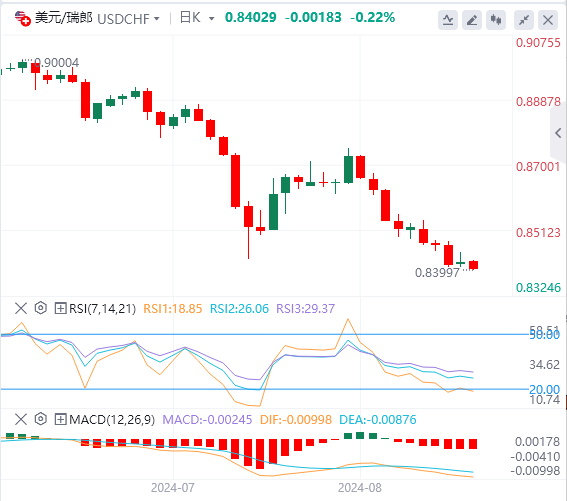This screenshot has height=501, width=567.
Task: Click the USD/CHF flag add-favorite icon
Action: 22,18
